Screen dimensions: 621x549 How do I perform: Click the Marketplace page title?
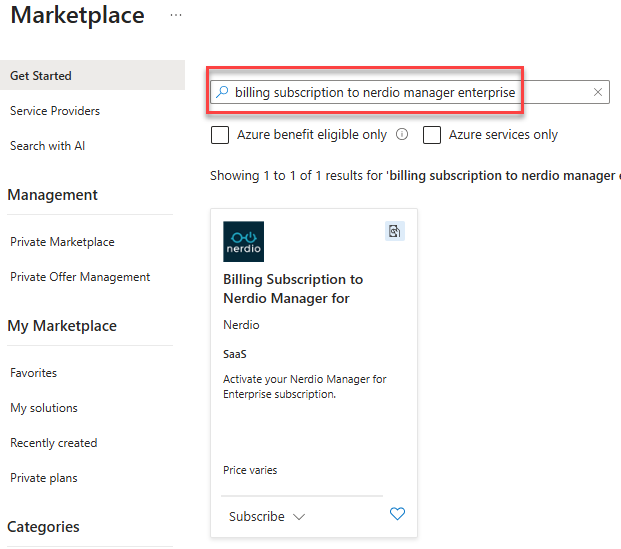[x=78, y=15]
